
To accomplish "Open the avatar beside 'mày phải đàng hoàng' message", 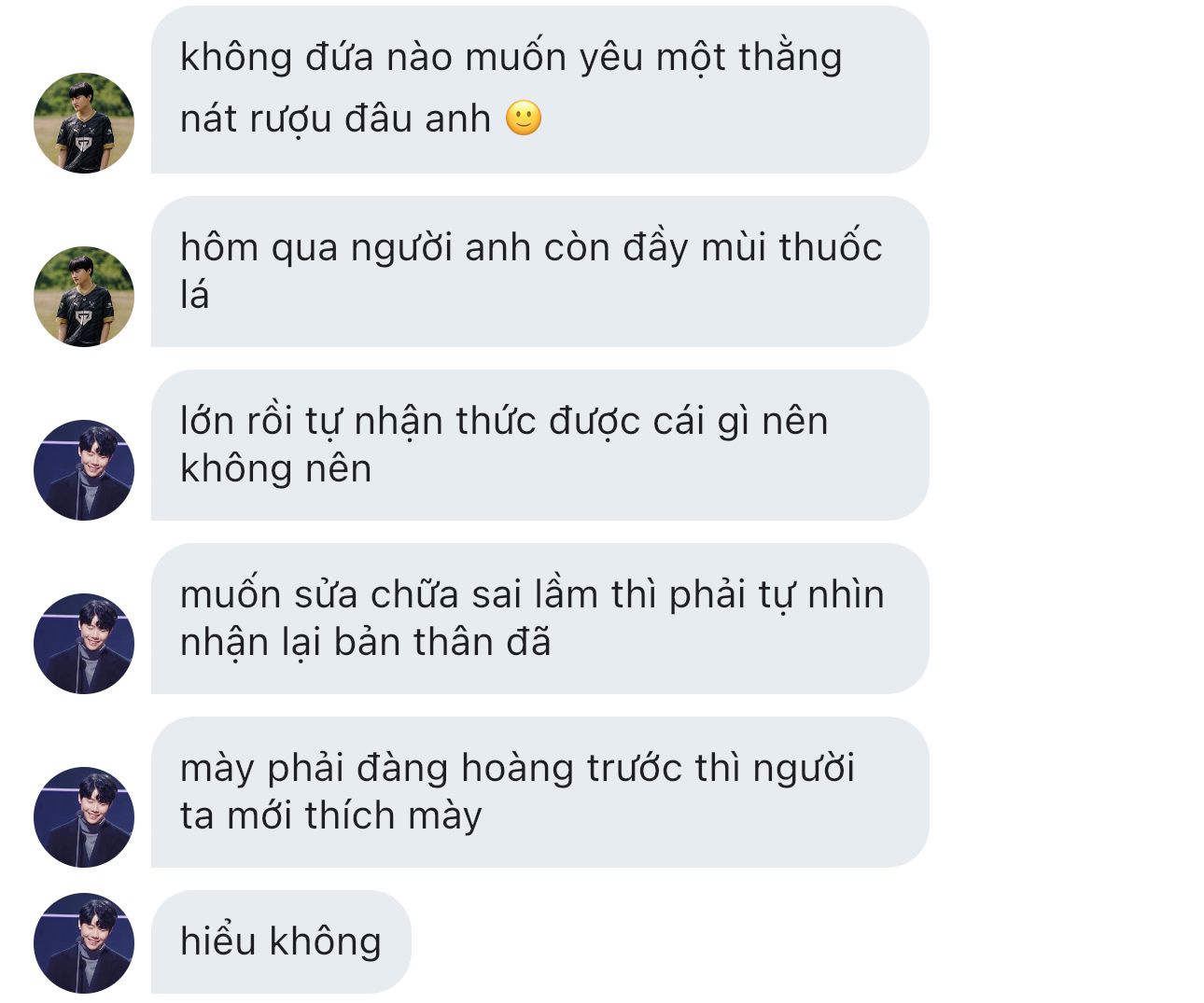I will pos(84,817).
